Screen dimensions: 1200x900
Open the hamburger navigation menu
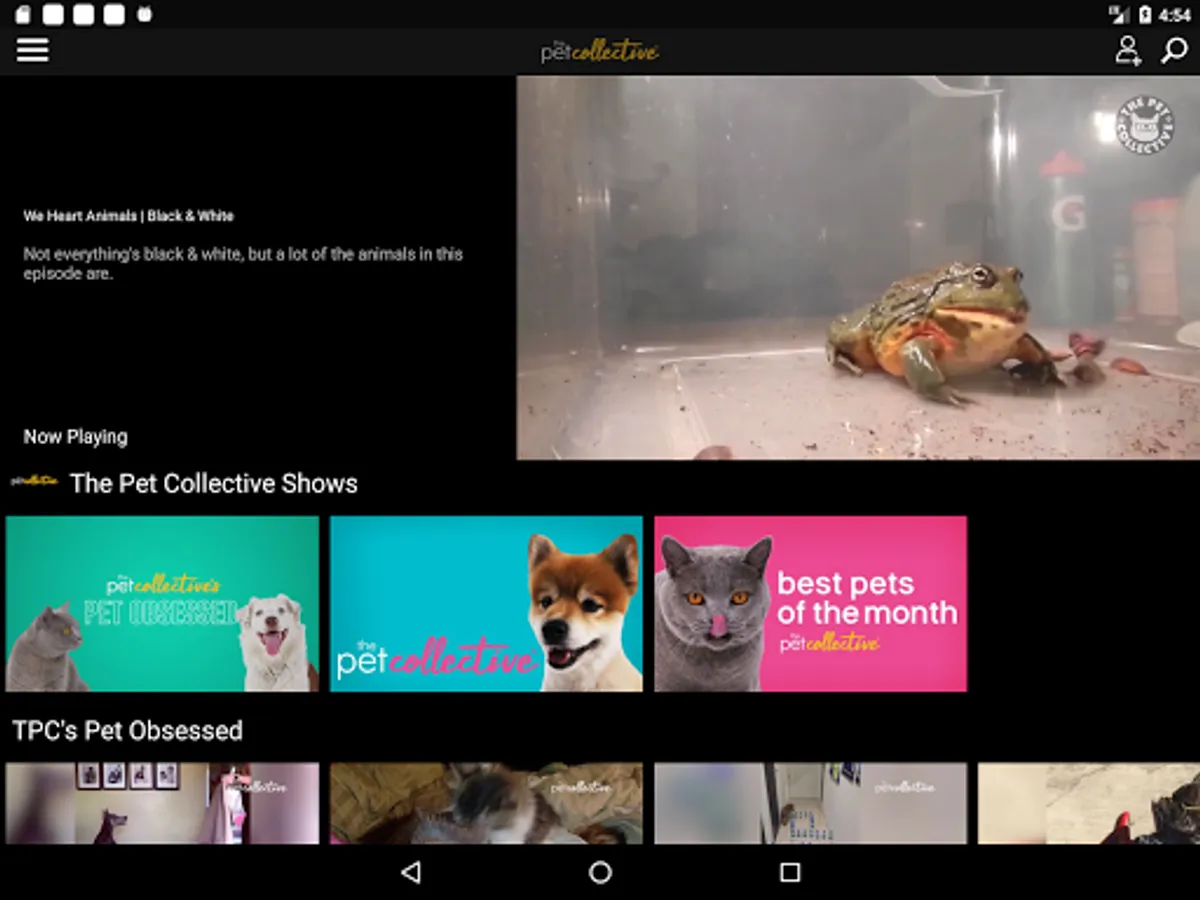pyautogui.click(x=32, y=50)
